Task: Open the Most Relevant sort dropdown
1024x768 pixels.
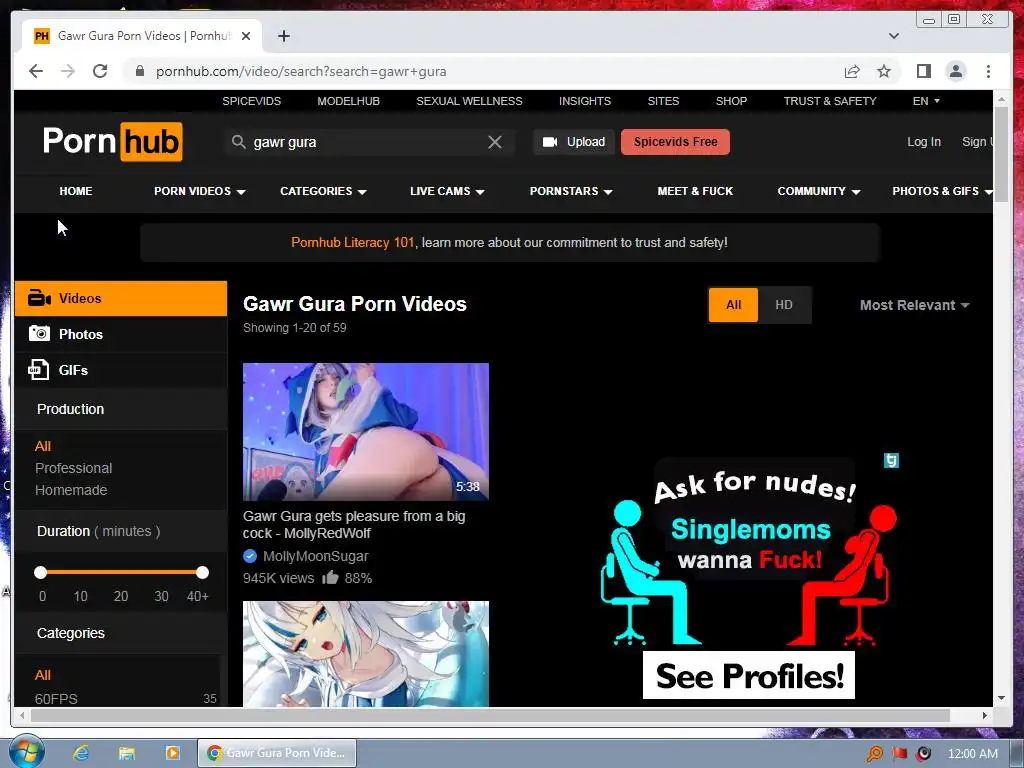Action: click(x=914, y=305)
